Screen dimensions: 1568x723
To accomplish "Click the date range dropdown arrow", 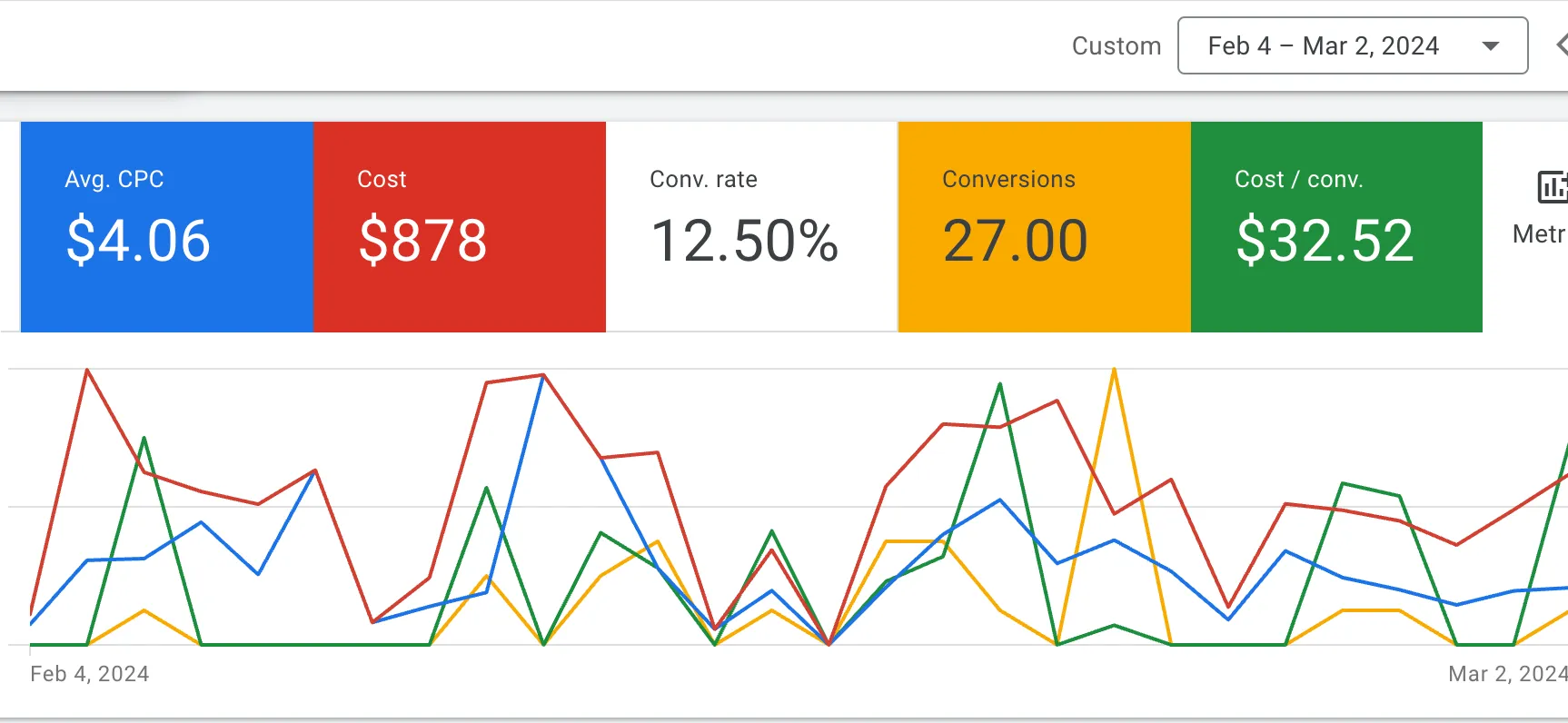I will click(x=1490, y=46).
